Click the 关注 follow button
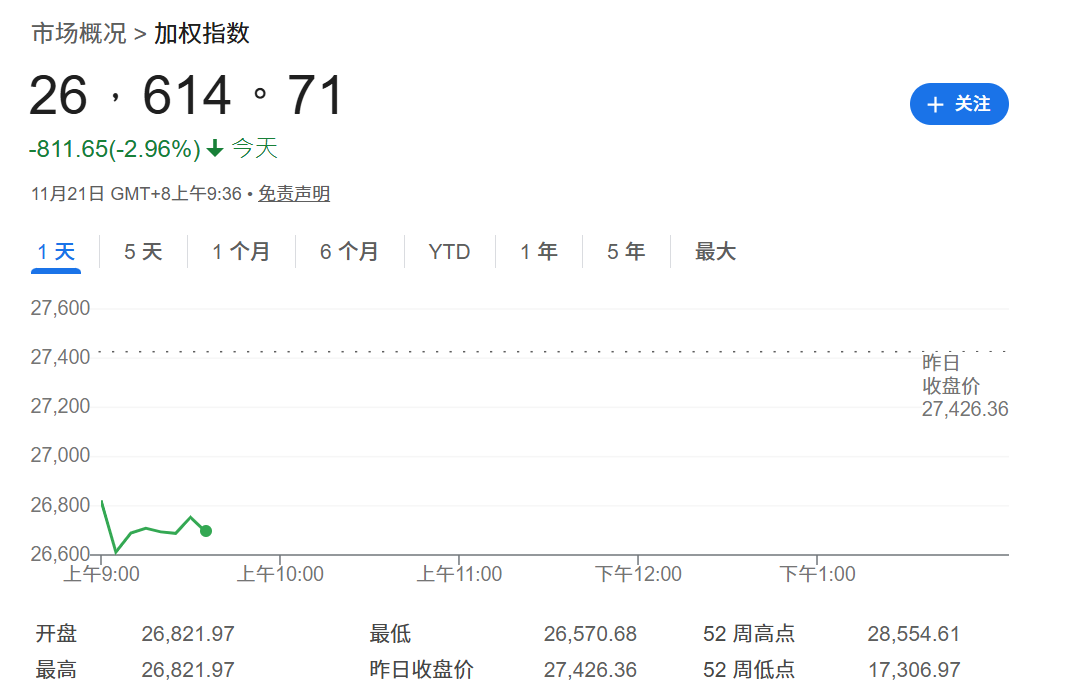Image resolution: width=1069 pixels, height=691 pixels. (x=958, y=104)
